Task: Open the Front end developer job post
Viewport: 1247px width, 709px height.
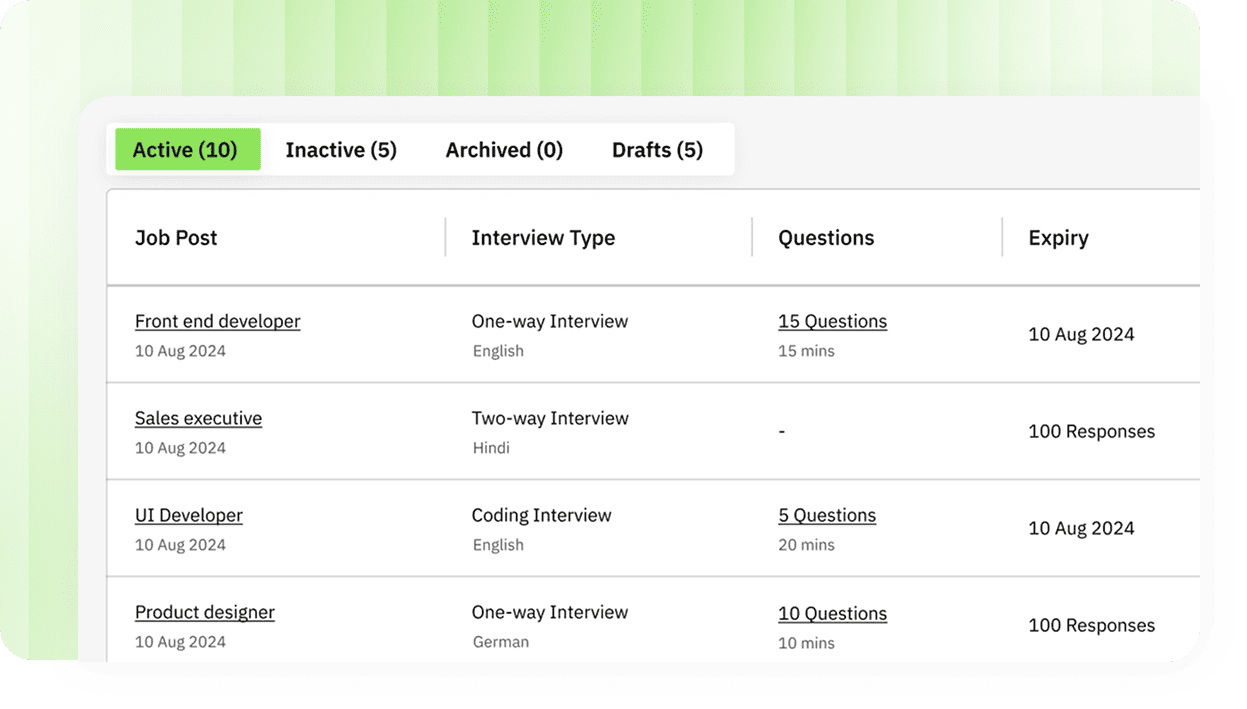Action: click(x=217, y=321)
